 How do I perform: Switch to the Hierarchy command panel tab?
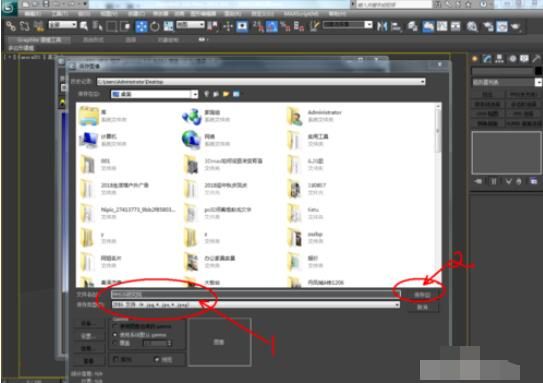pyautogui.click(x=499, y=59)
